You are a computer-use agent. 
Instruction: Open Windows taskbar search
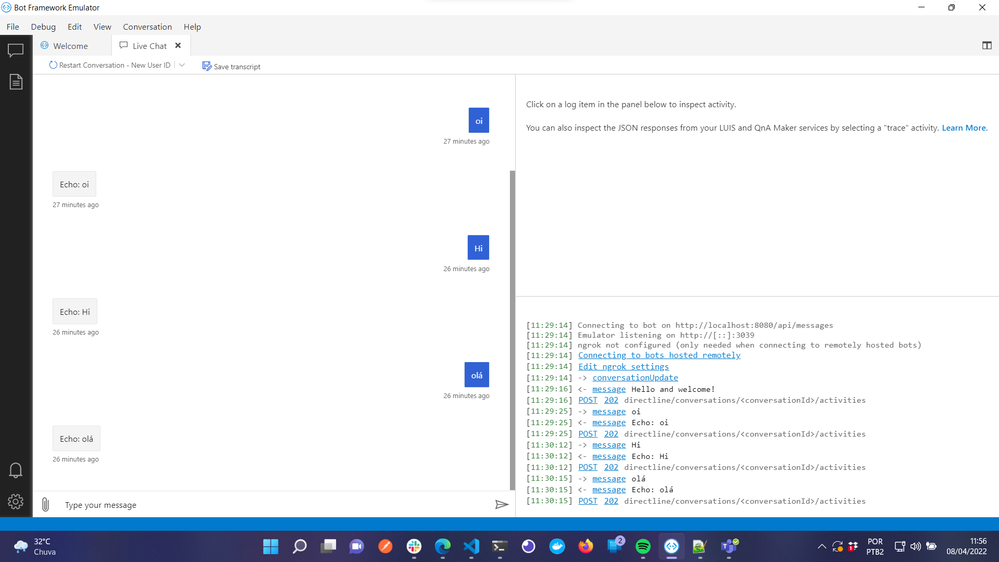(x=299, y=546)
